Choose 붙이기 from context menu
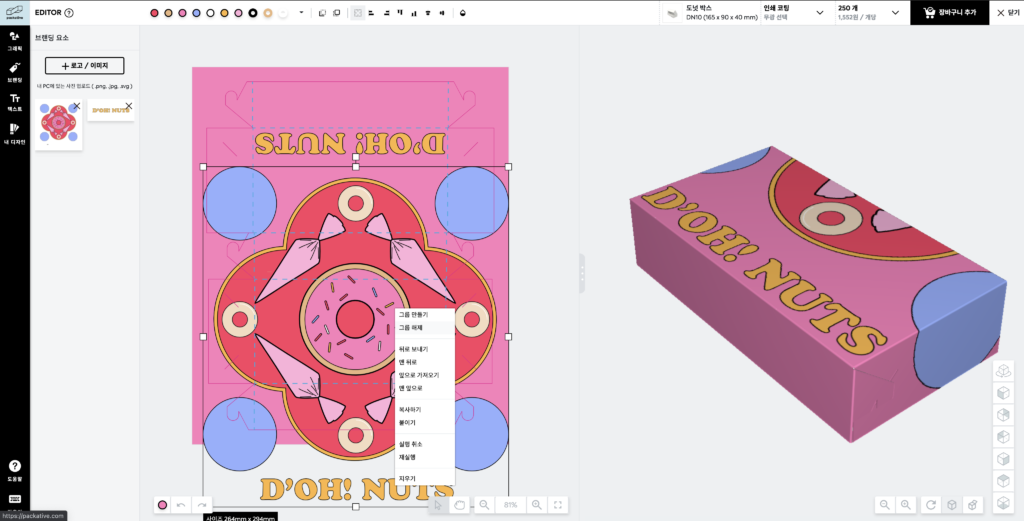Screen dimensions: 1024x521 [424, 423]
